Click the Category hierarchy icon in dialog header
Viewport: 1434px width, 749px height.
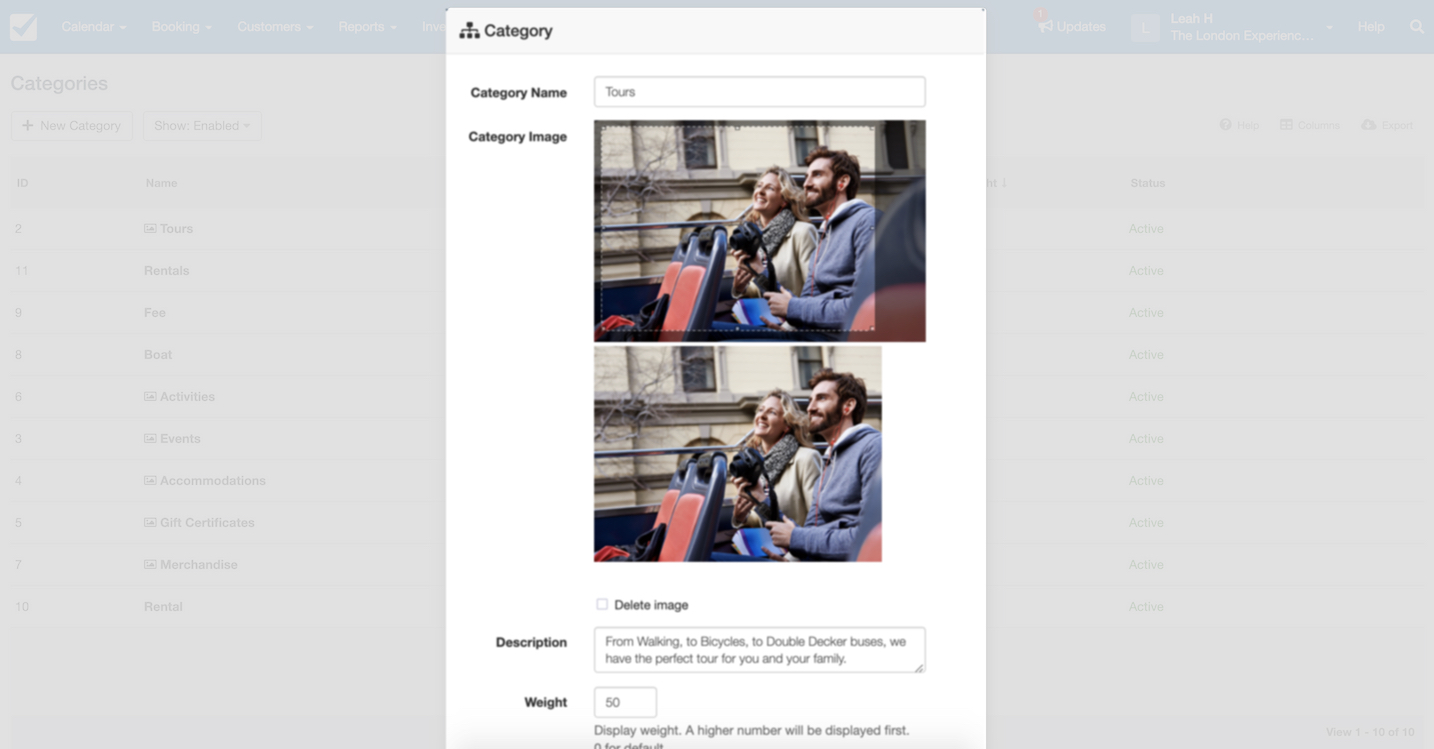click(x=469, y=31)
